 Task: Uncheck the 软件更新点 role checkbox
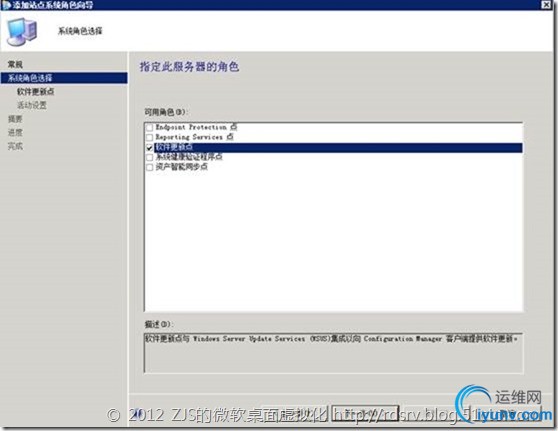[149, 147]
